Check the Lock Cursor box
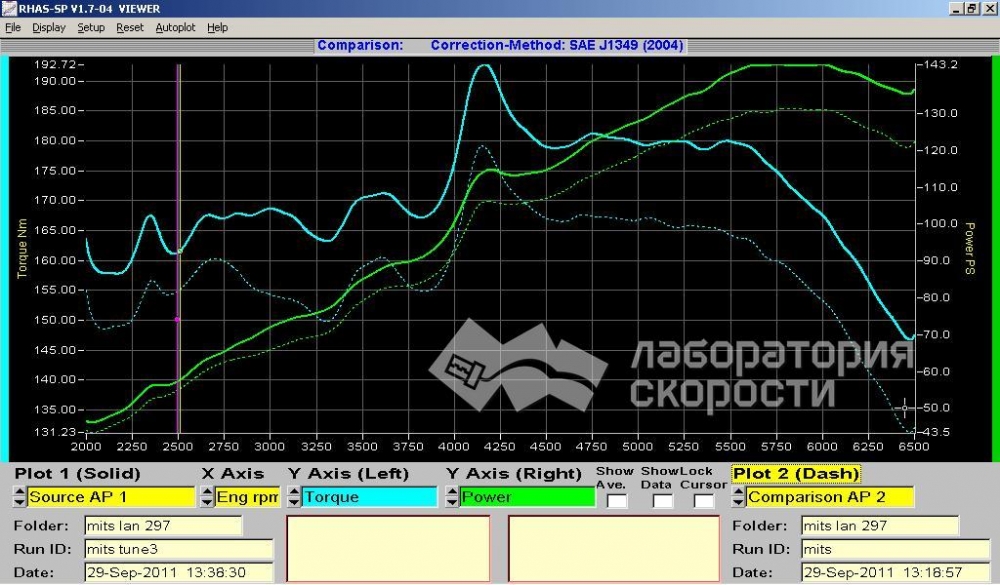Image resolution: width=1000 pixels, height=585 pixels. 703,500
